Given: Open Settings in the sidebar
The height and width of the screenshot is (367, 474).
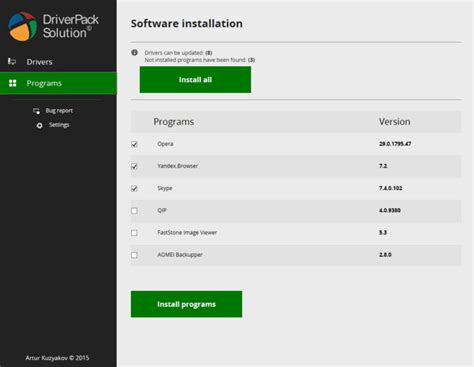Looking at the screenshot, I should coord(59,125).
